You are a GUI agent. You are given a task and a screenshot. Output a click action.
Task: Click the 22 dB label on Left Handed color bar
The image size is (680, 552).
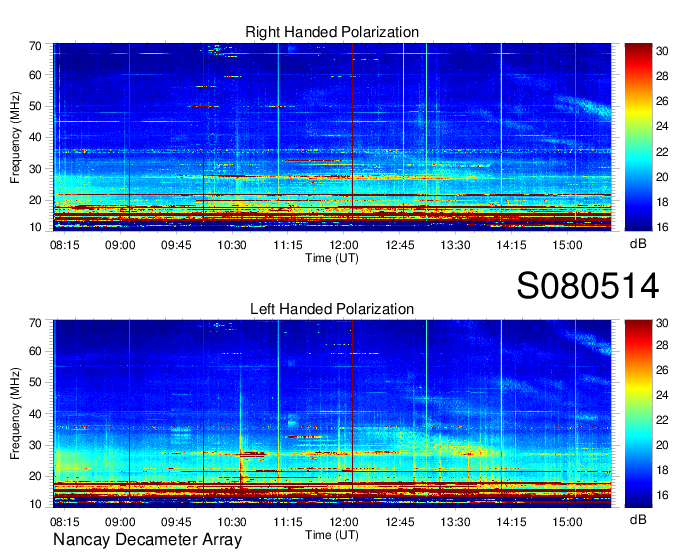coord(662,420)
